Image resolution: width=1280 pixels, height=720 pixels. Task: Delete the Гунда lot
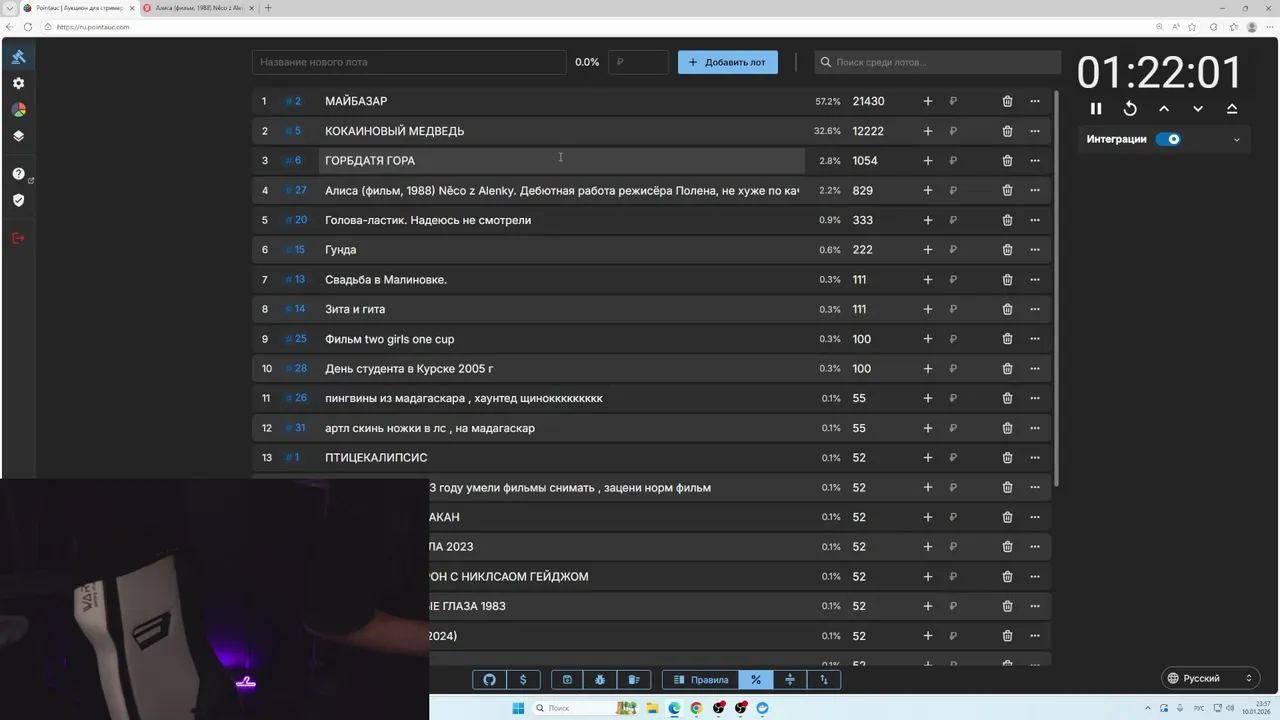click(1007, 250)
